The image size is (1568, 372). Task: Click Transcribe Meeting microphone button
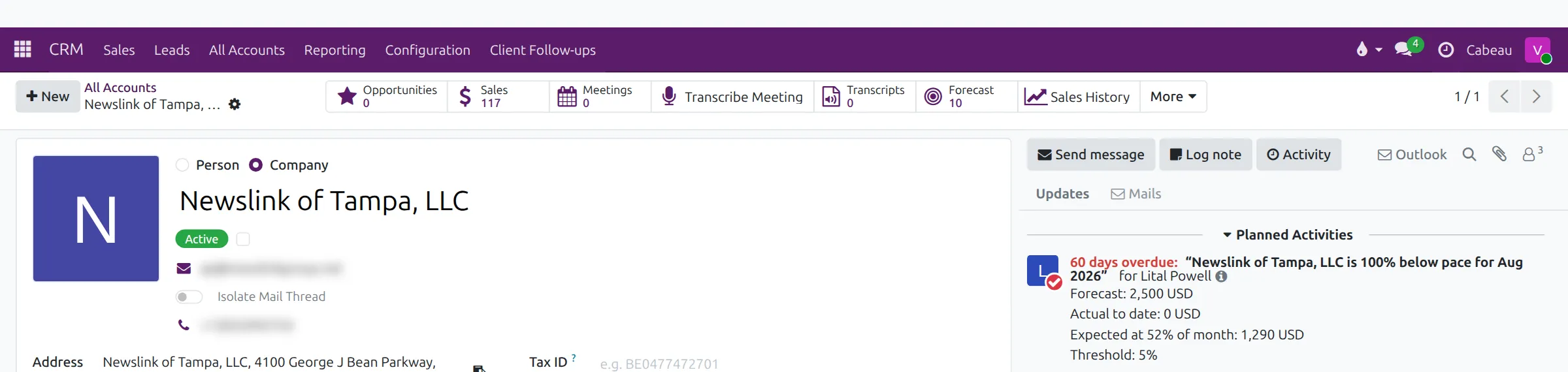point(732,97)
